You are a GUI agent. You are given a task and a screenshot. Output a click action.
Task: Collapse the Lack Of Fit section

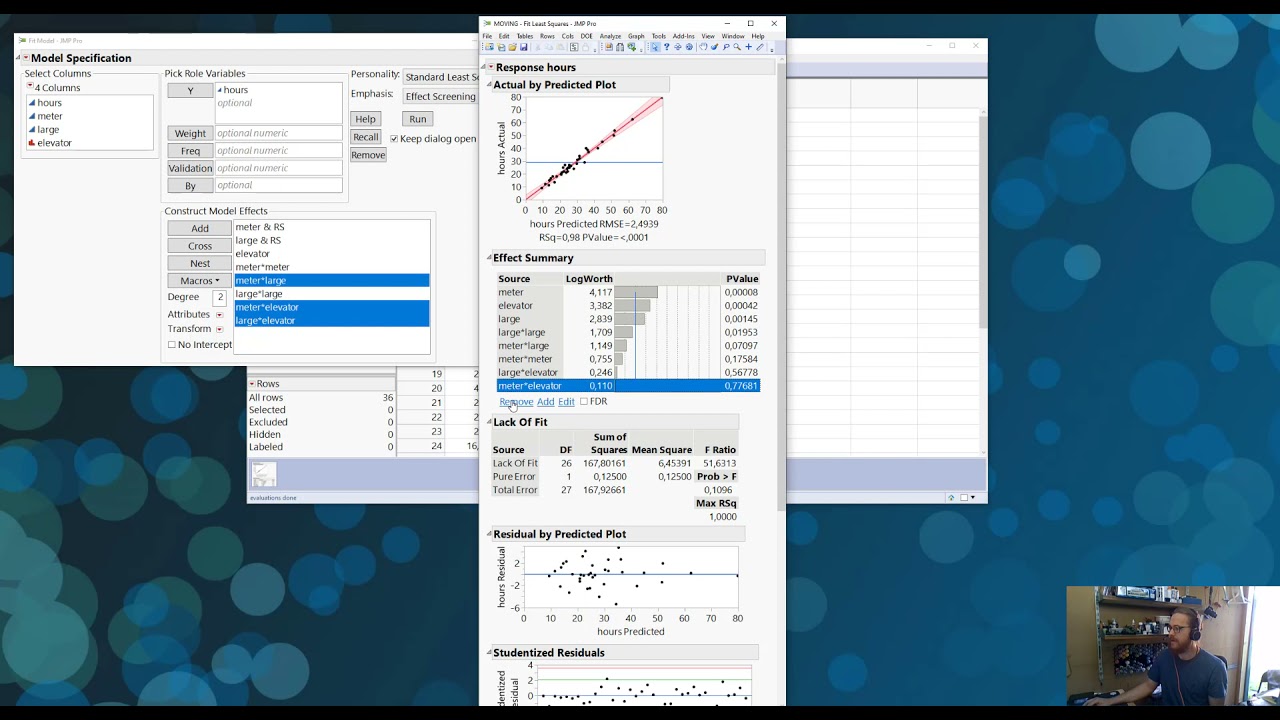click(x=489, y=422)
